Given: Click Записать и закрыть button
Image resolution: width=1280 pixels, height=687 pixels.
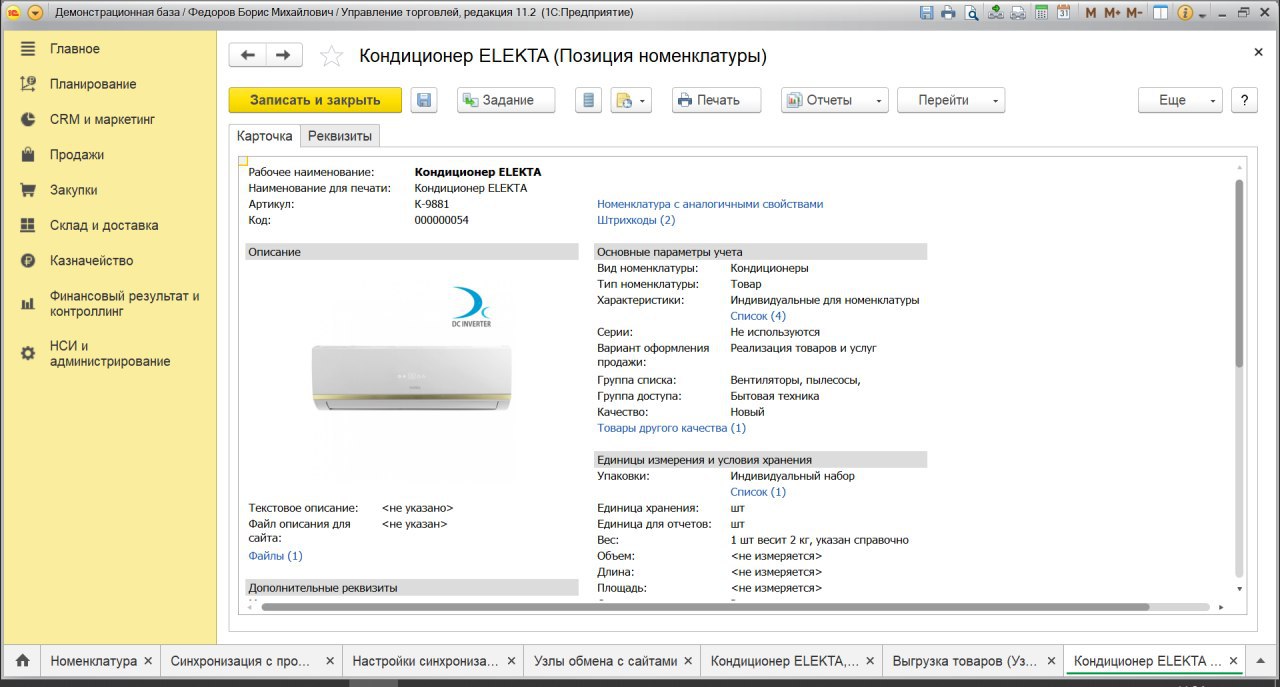Looking at the screenshot, I should tap(315, 100).
